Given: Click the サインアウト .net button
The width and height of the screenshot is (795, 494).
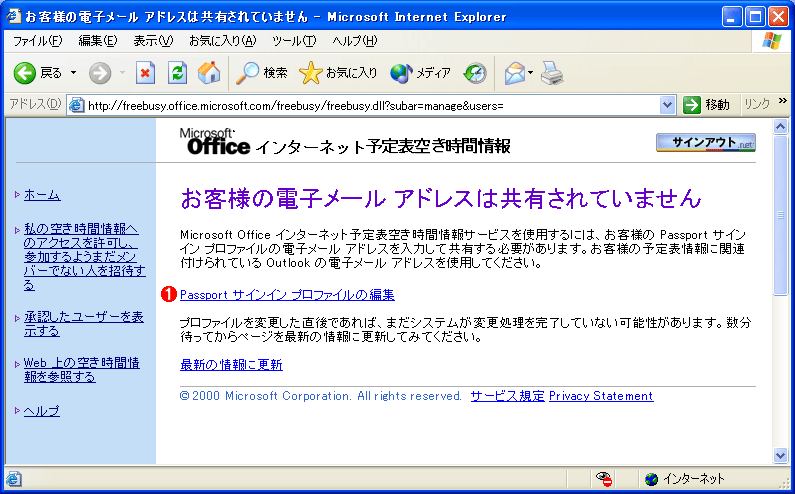Looking at the screenshot, I should [706, 143].
